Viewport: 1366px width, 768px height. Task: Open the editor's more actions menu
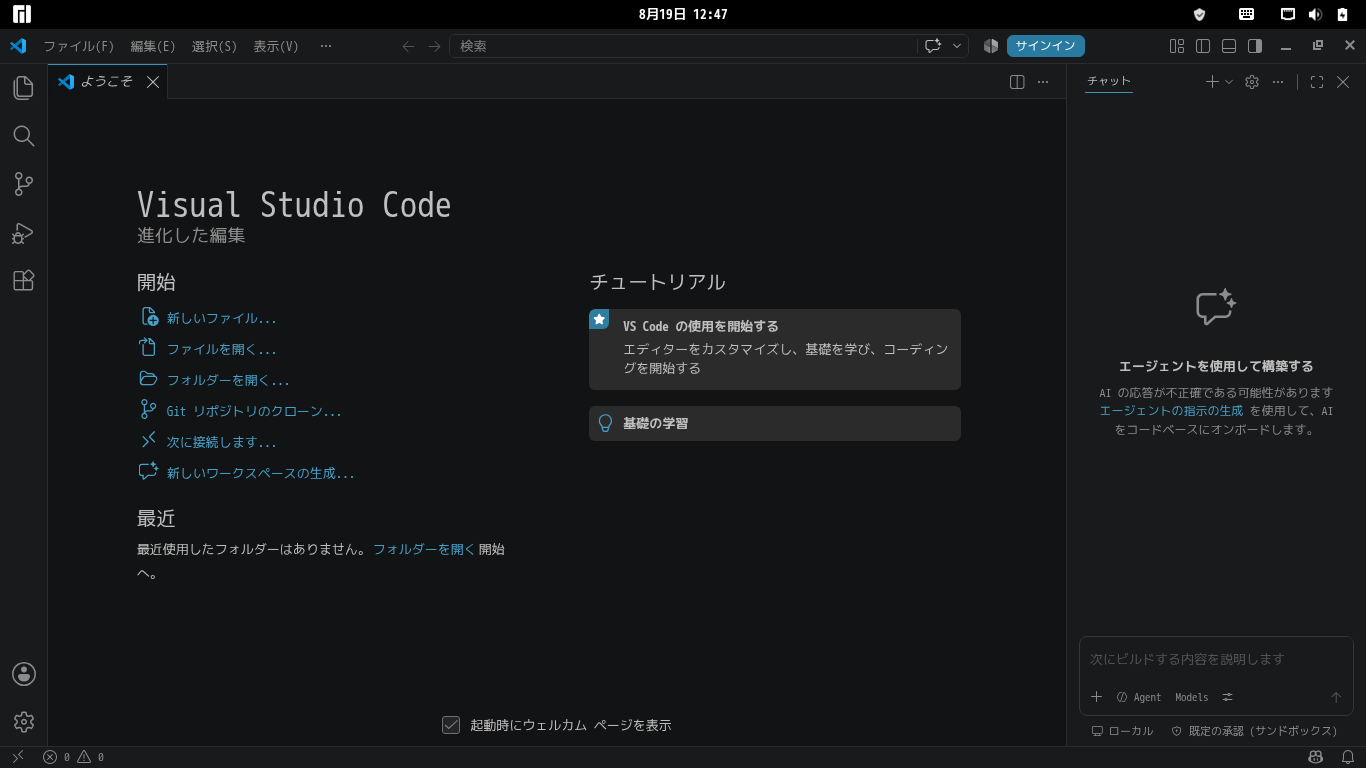pyautogui.click(x=1043, y=82)
